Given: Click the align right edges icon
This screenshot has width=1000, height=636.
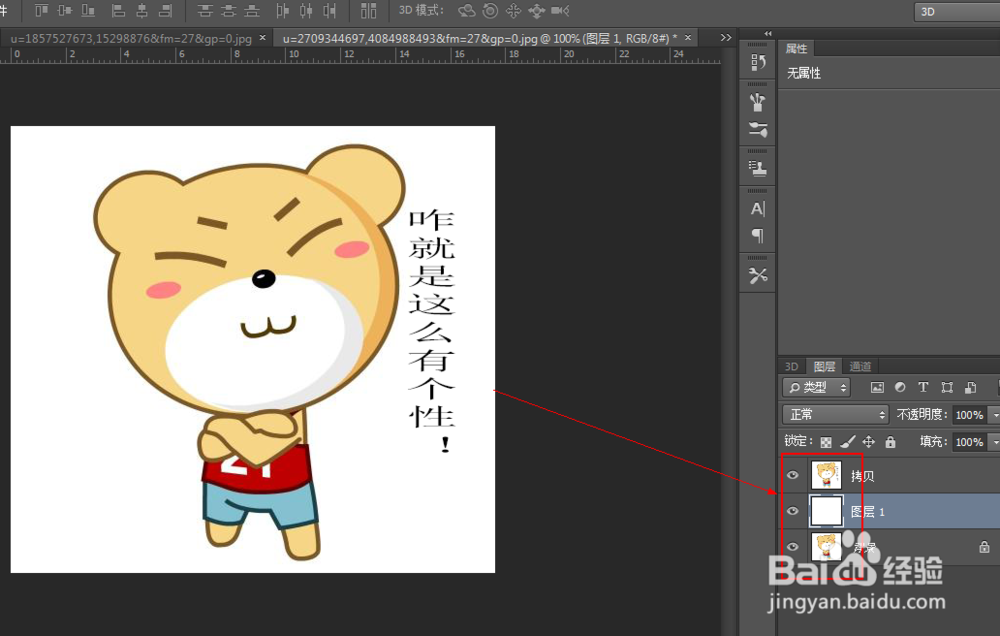Looking at the screenshot, I should tap(165, 10).
